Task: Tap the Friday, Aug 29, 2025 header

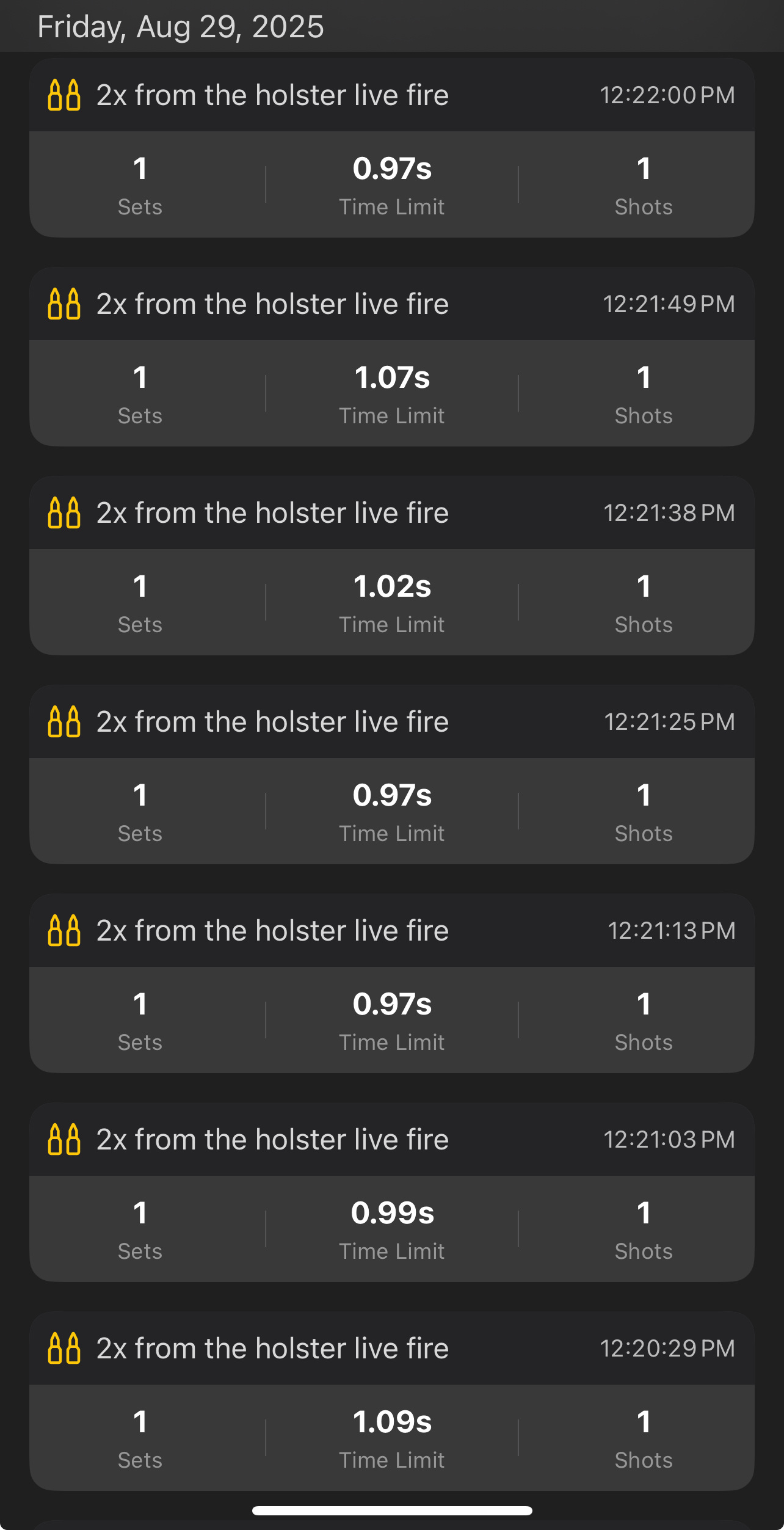Action: [181, 27]
